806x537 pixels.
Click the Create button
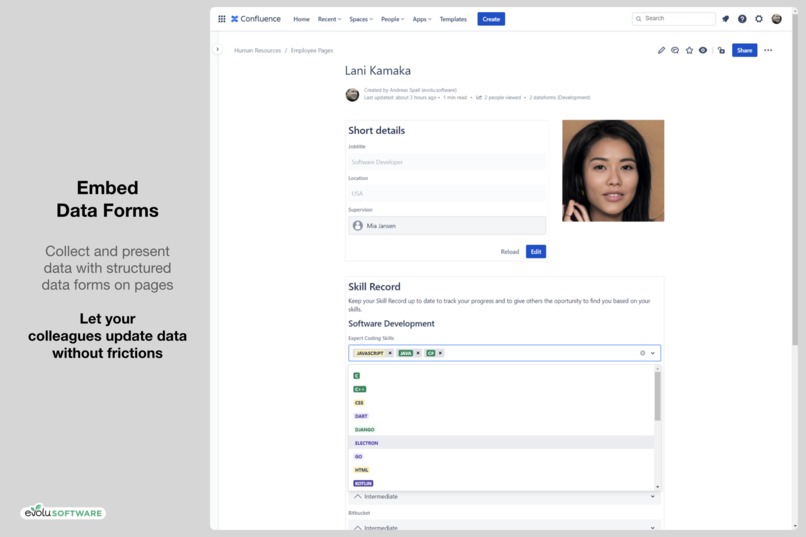pos(491,19)
